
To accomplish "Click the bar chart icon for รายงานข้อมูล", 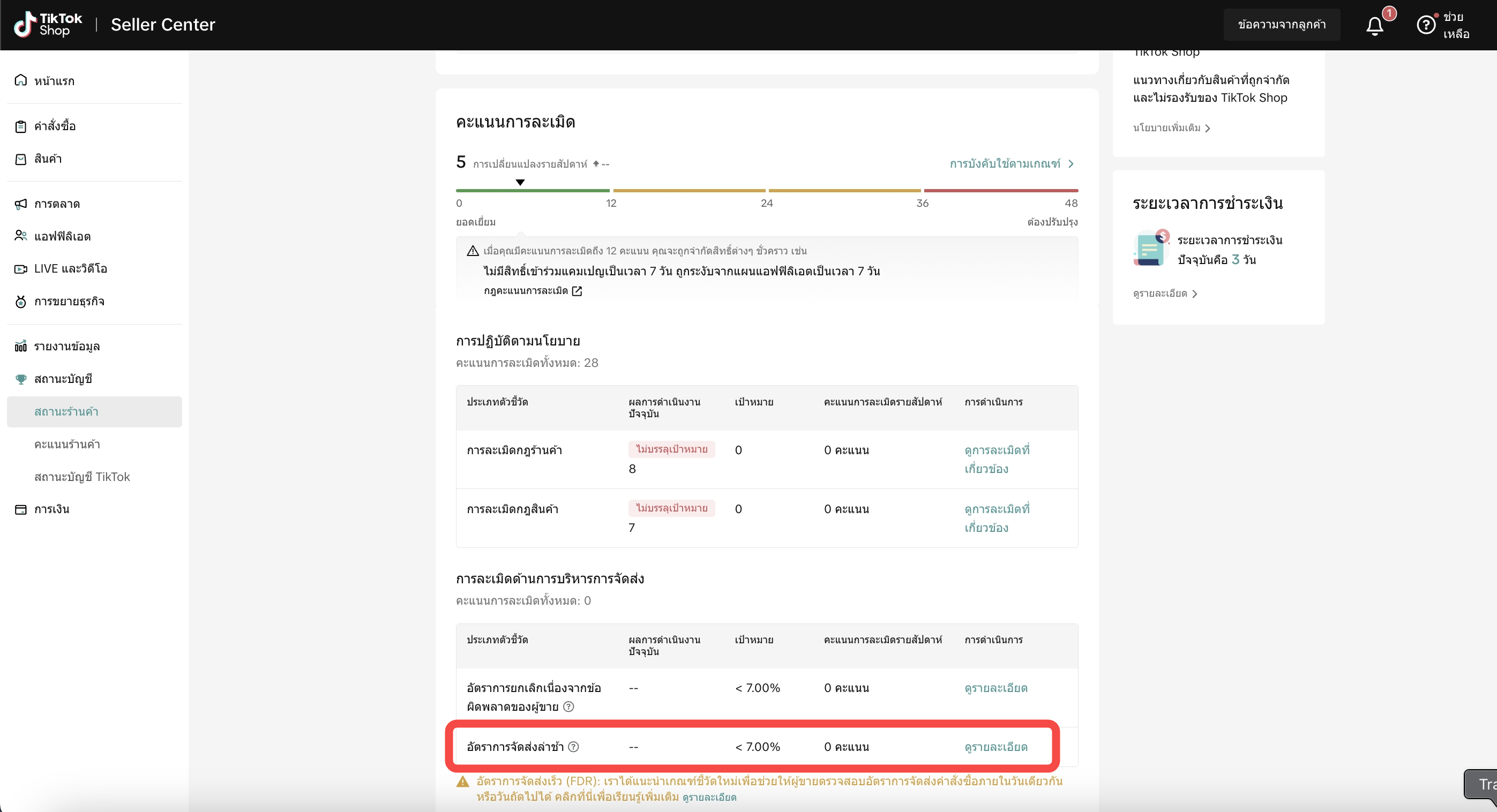I will click(21, 346).
